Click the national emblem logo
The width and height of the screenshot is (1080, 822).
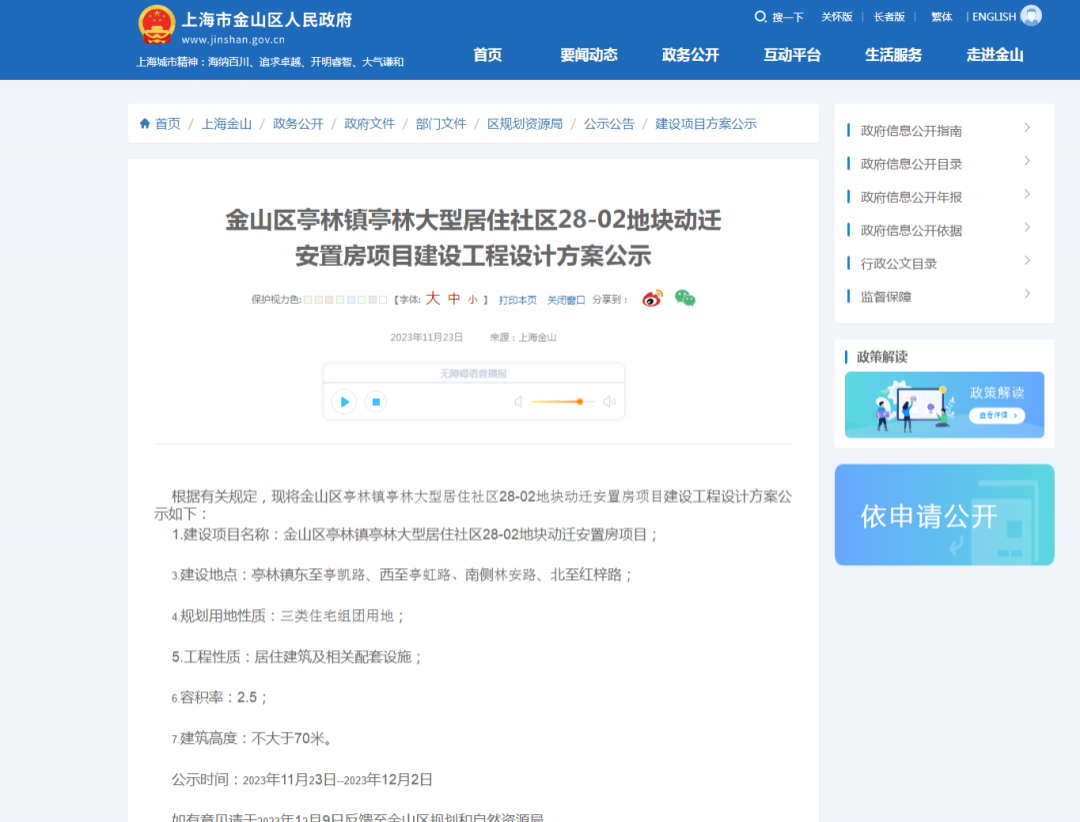(x=156, y=24)
